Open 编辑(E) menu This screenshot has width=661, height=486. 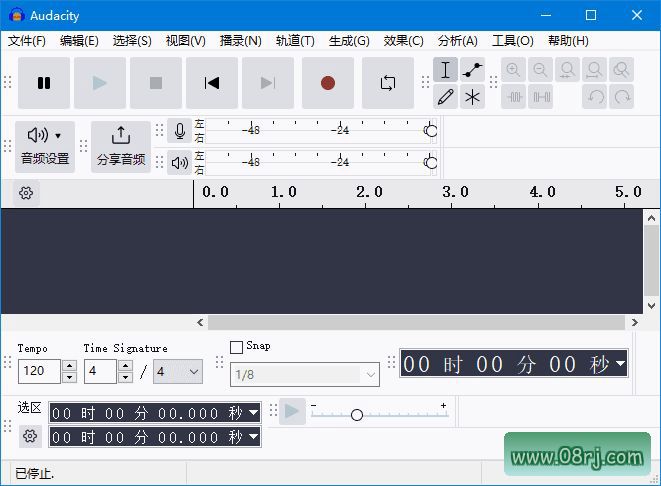coord(79,41)
